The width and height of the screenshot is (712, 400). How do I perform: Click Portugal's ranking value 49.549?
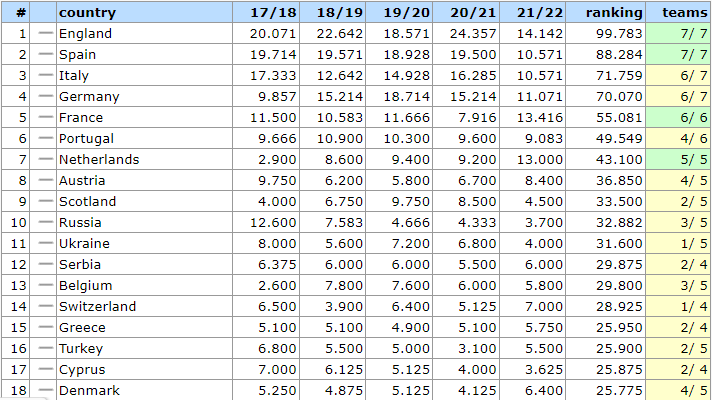(619, 138)
